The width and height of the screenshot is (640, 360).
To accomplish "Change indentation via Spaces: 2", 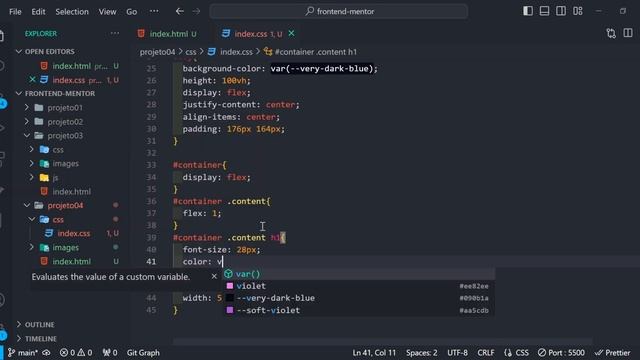I will 421,353.
